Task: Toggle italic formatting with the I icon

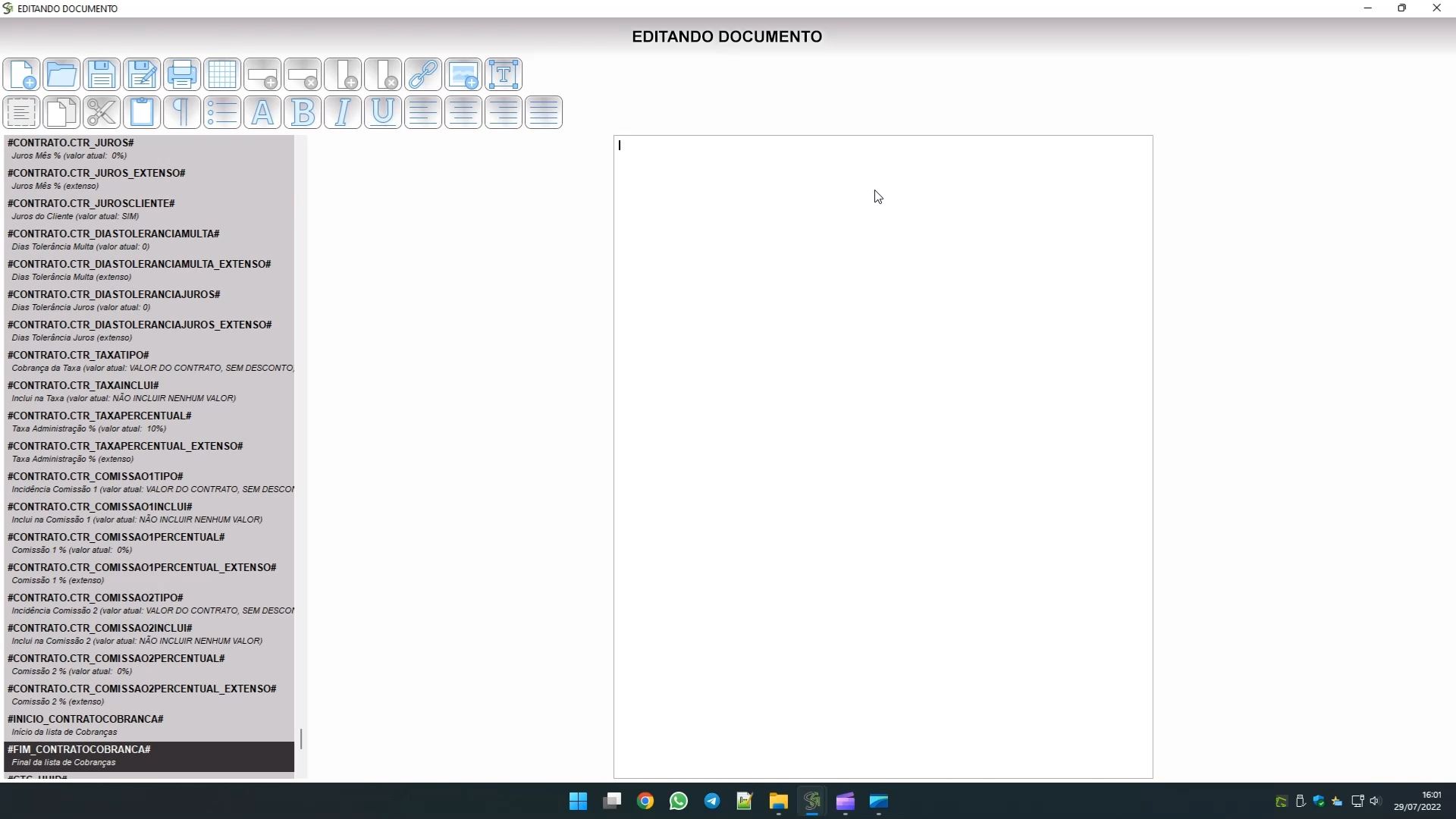Action: point(343,112)
